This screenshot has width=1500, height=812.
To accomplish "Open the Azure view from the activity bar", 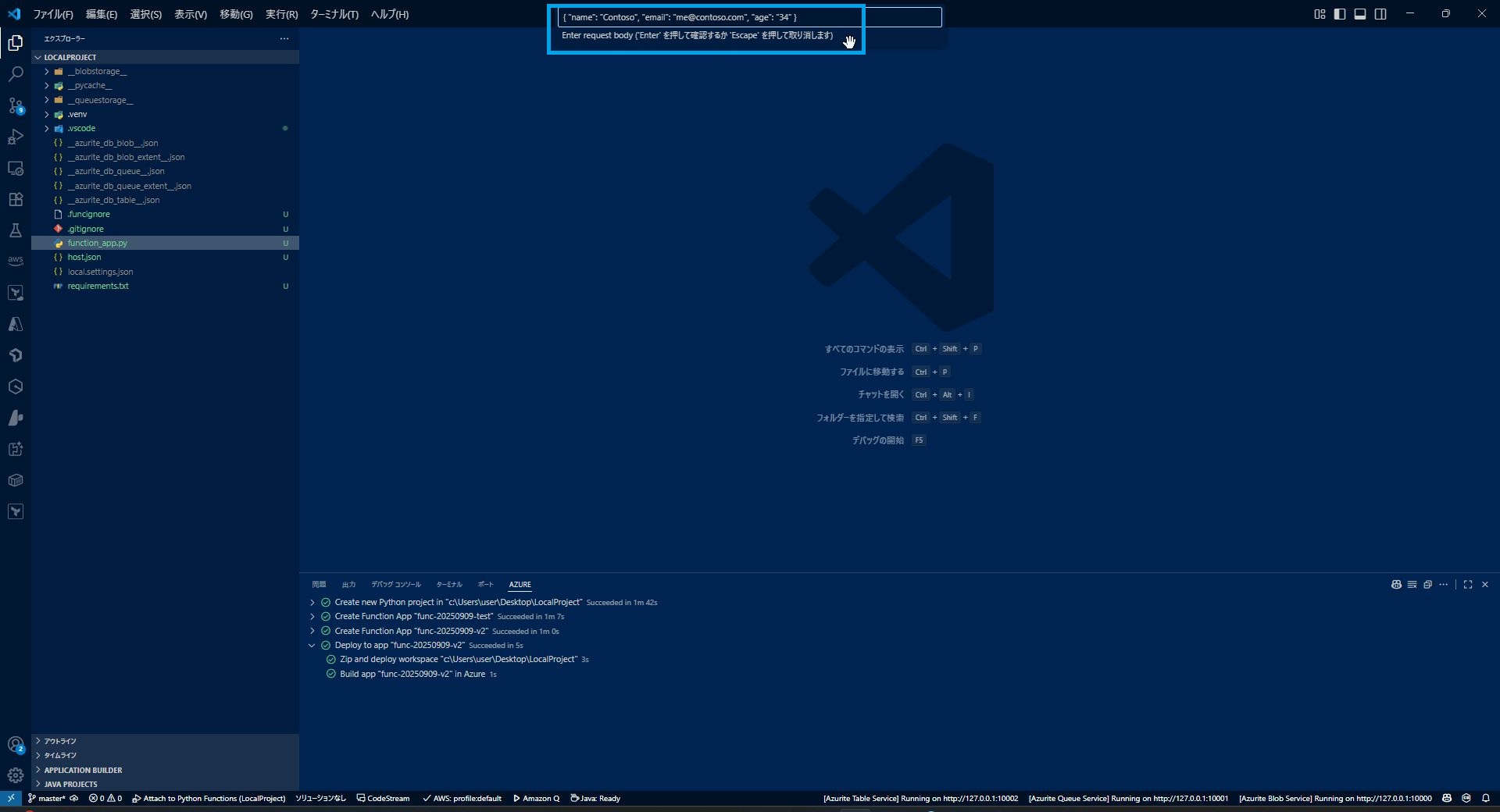I will pyautogui.click(x=16, y=324).
